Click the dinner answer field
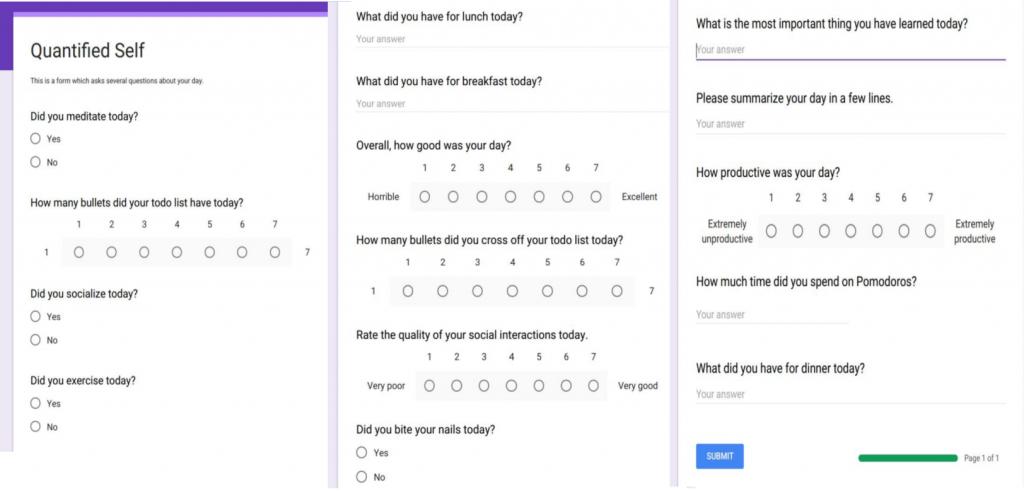The height and width of the screenshot is (491, 1024). pos(850,394)
